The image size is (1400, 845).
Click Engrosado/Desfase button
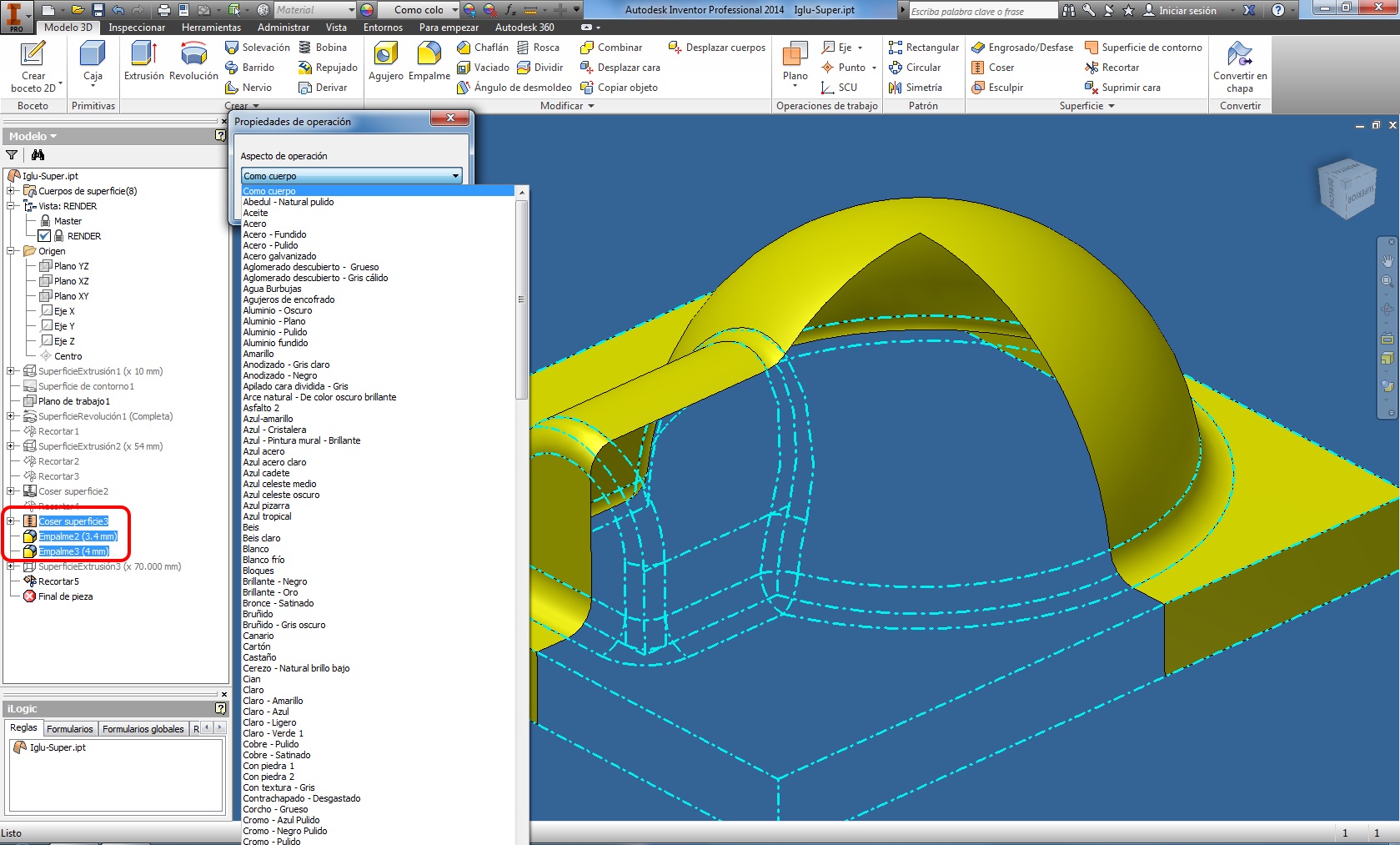(x=1022, y=48)
